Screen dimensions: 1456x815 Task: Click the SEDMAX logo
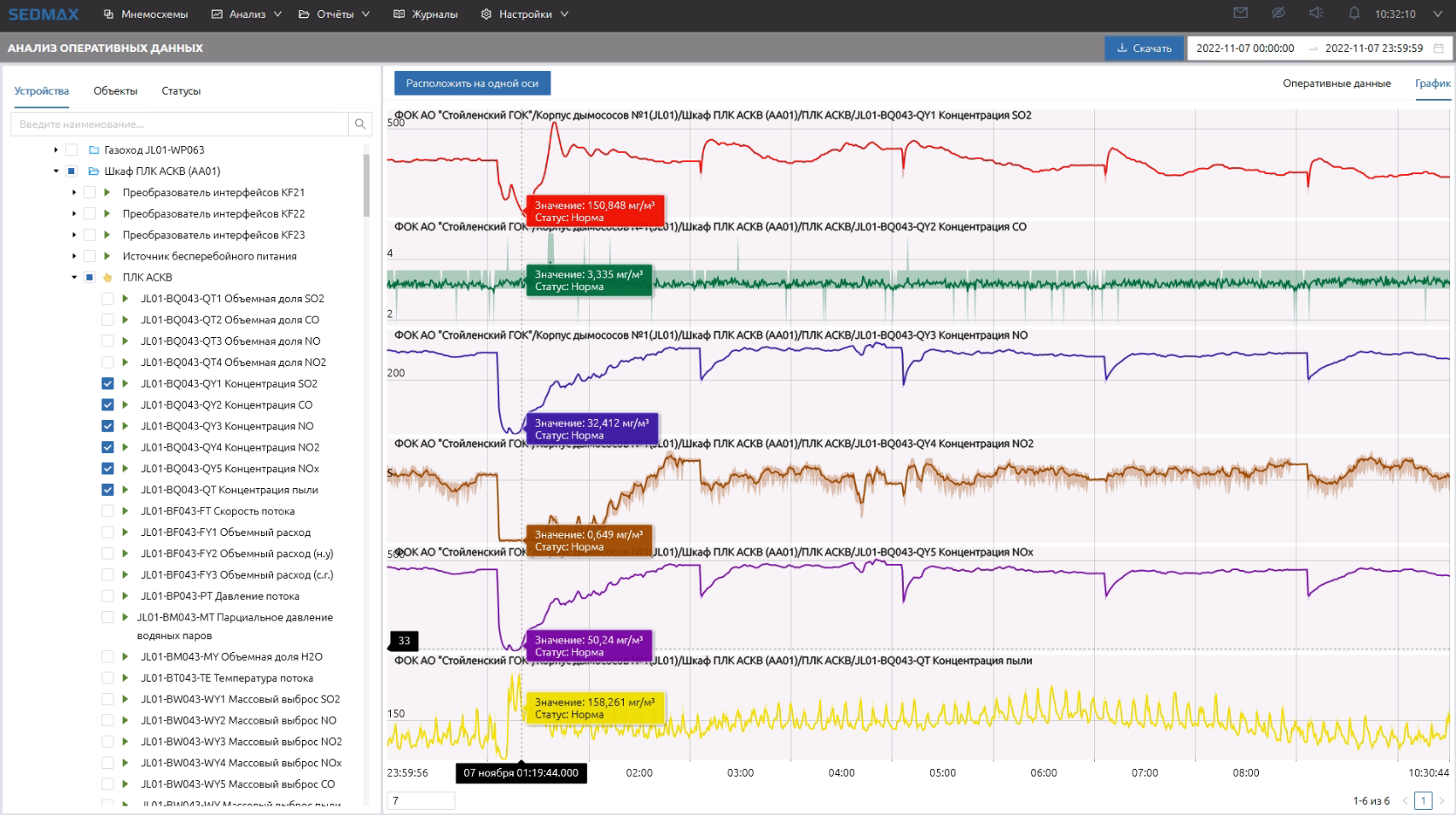44,15
